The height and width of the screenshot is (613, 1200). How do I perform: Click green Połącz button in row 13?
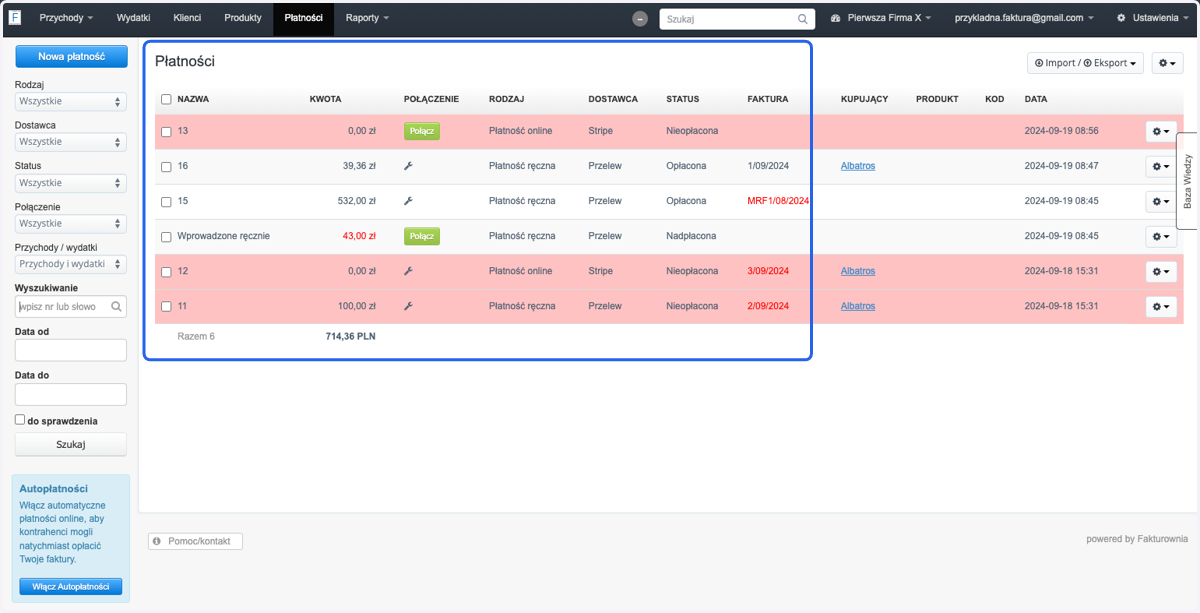click(422, 131)
